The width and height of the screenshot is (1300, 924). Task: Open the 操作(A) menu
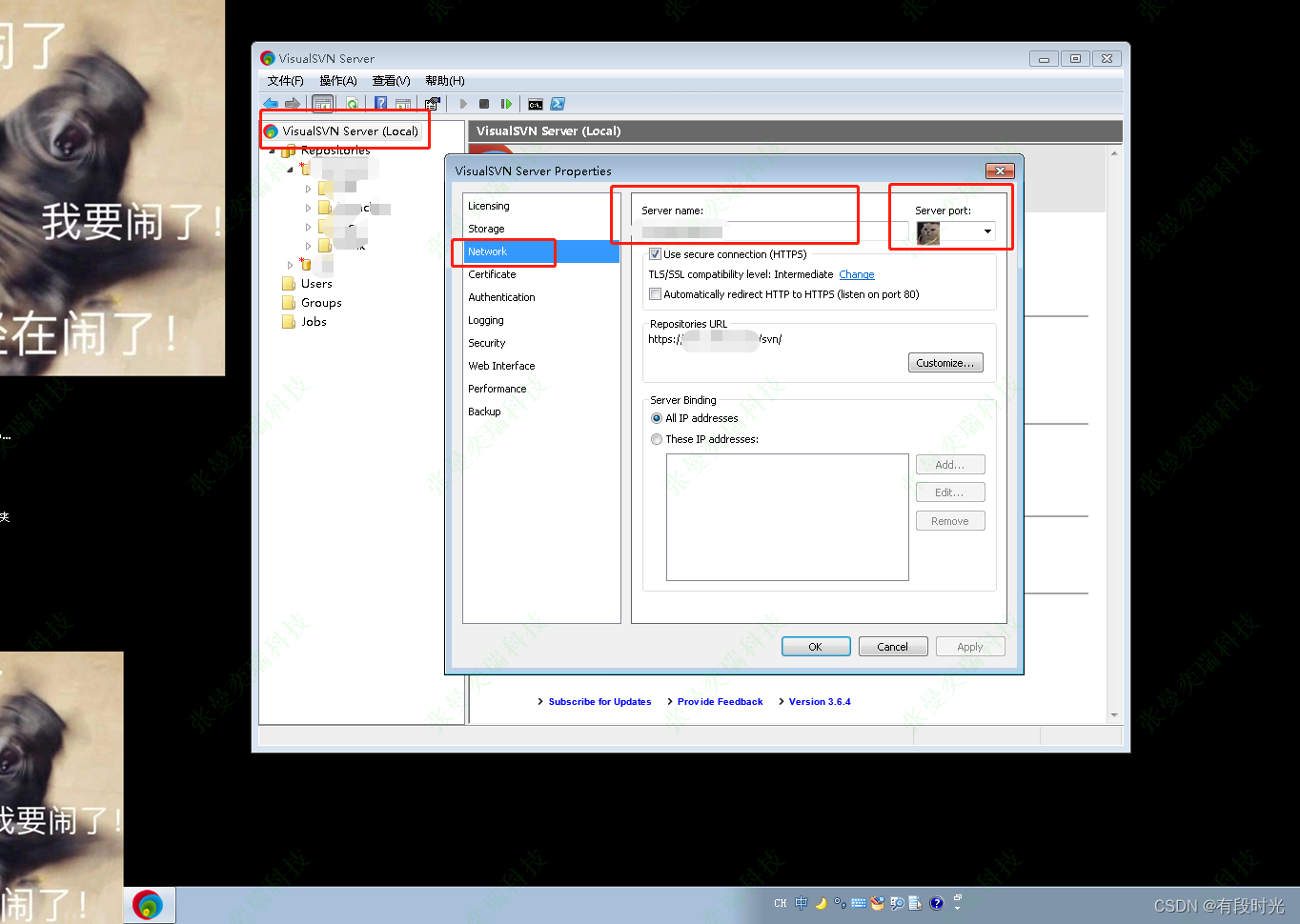click(x=337, y=81)
